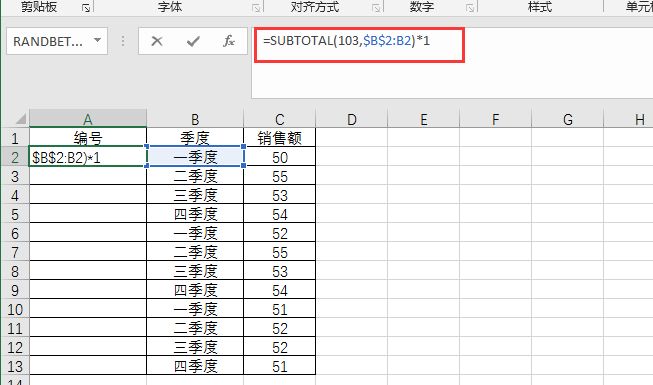Select row 3 header

(15, 176)
